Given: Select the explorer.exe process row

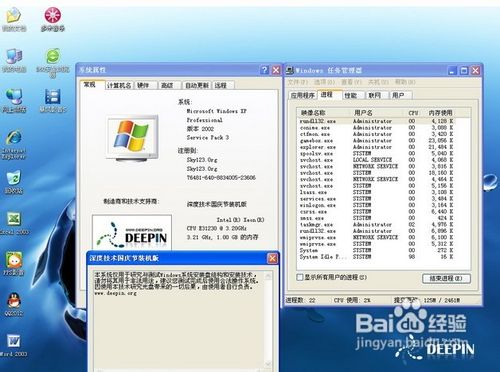Looking at the screenshot, I should (x=376, y=147).
